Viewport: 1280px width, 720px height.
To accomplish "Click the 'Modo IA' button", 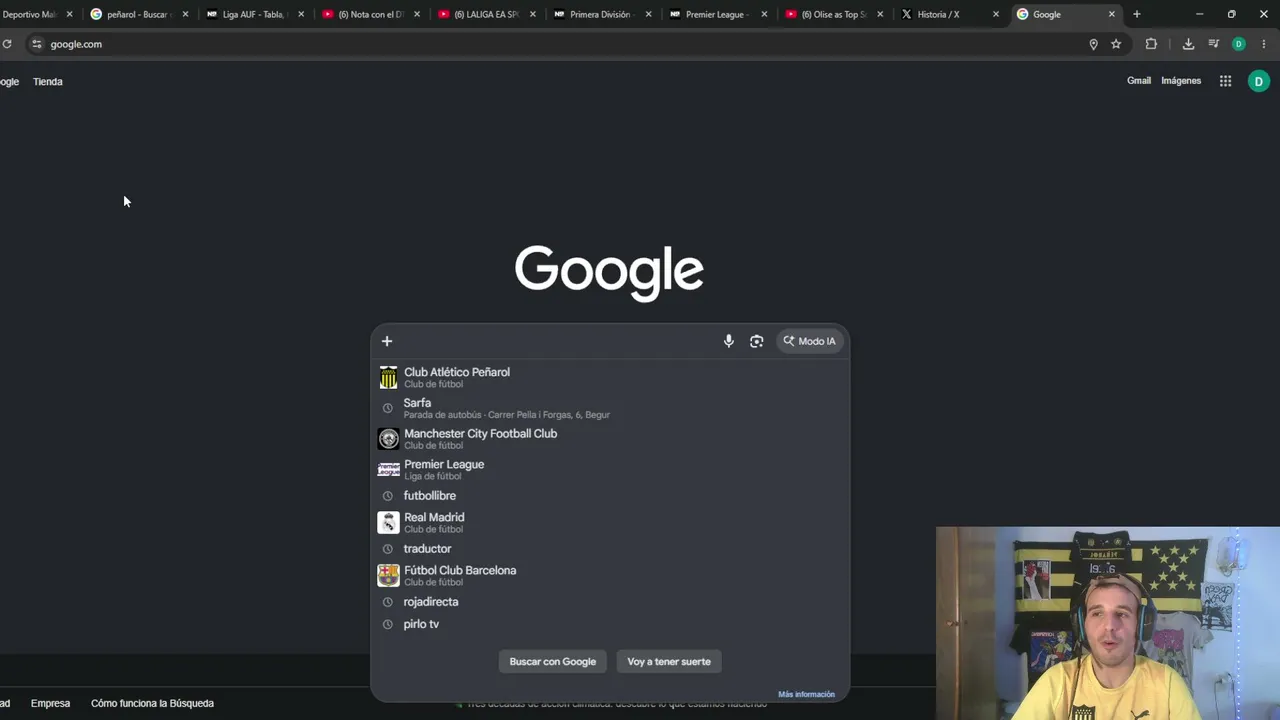I will click(810, 341).
